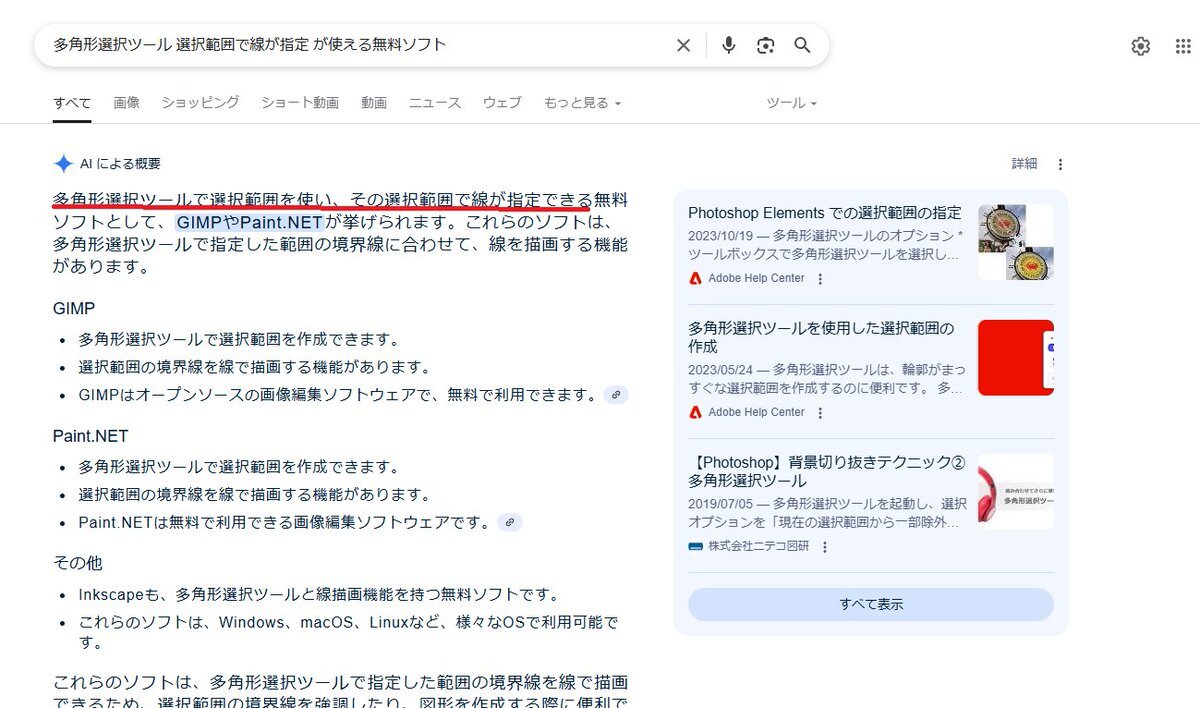This screenshot has height=708, width=1200.
Task: Select the ニュース tab
Action: tap(435, 103)
